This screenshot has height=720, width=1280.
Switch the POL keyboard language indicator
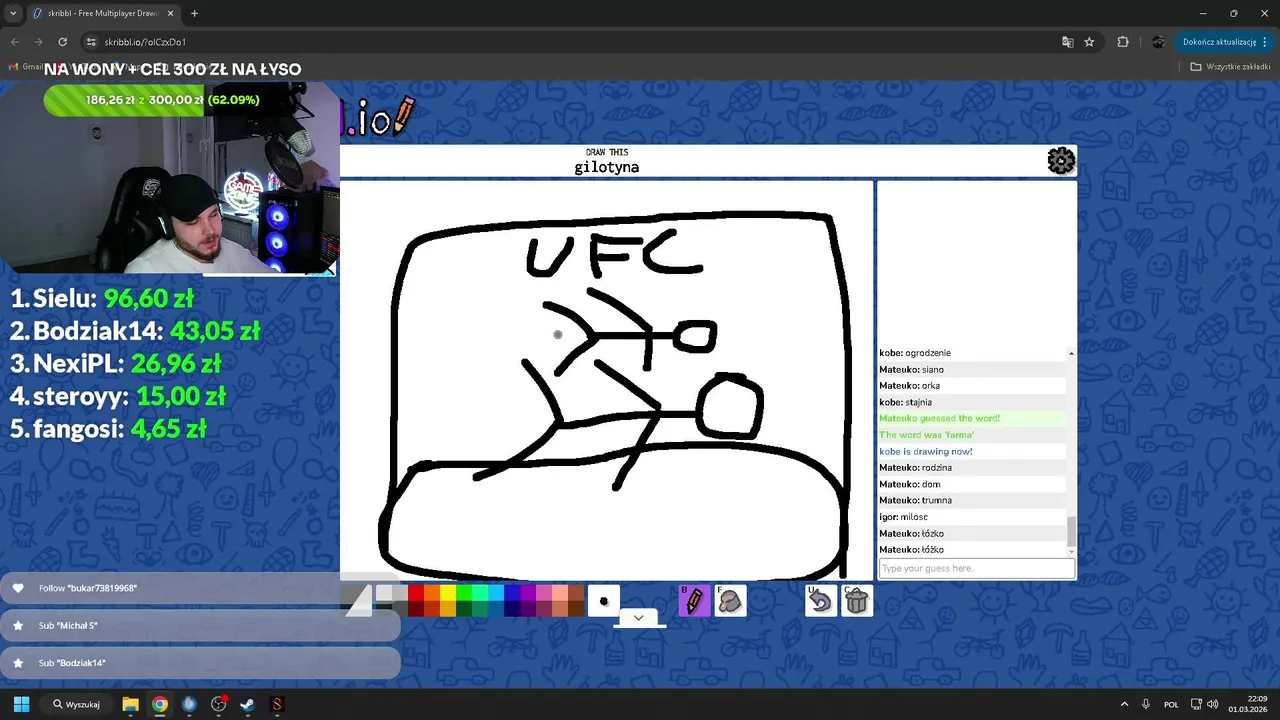pos(1171,704)
